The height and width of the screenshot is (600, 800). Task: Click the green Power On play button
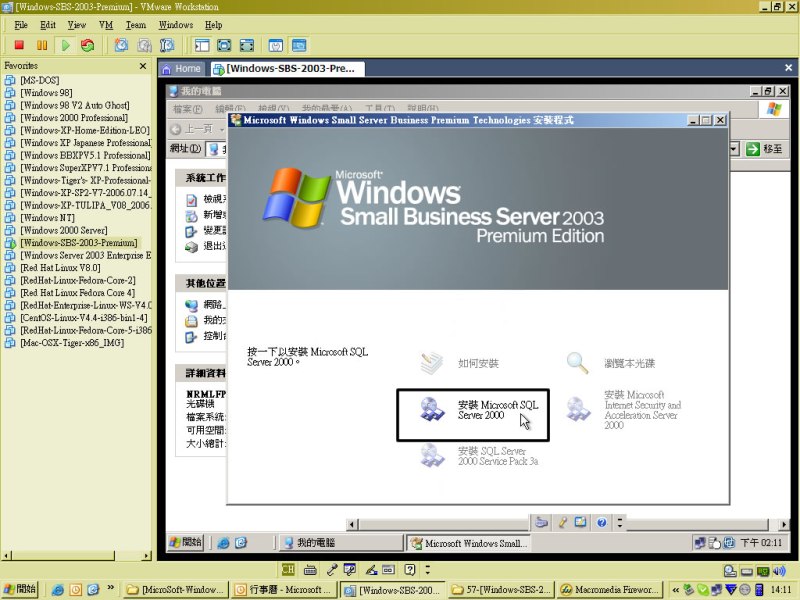coord(65,45)
